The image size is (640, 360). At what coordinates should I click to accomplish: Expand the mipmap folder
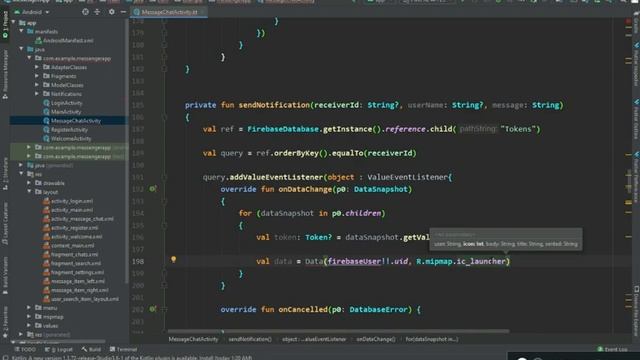pos(29,316)
